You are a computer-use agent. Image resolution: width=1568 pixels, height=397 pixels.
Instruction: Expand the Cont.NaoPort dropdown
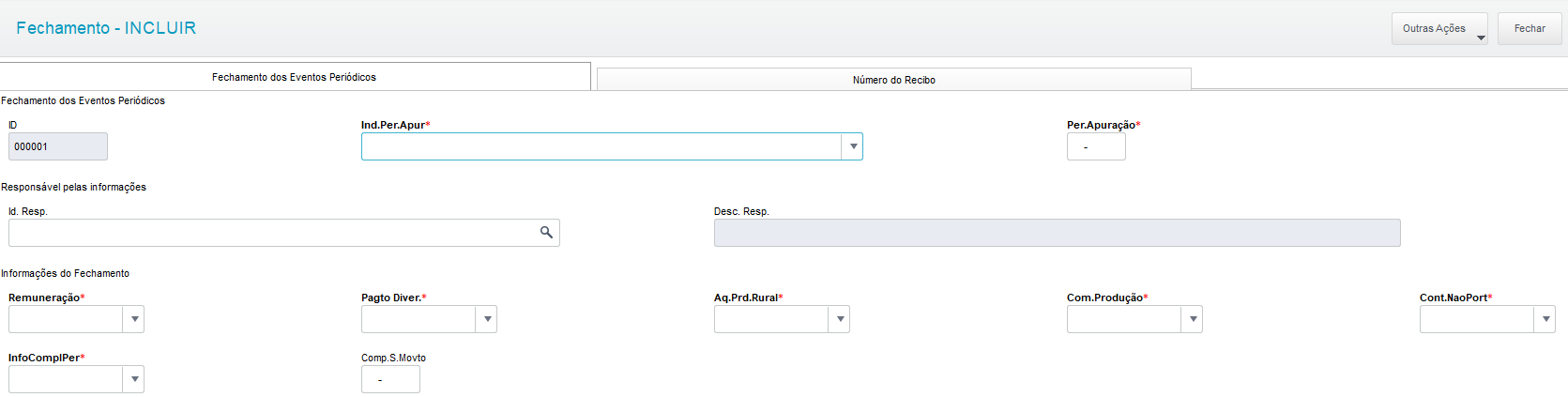1545,319
